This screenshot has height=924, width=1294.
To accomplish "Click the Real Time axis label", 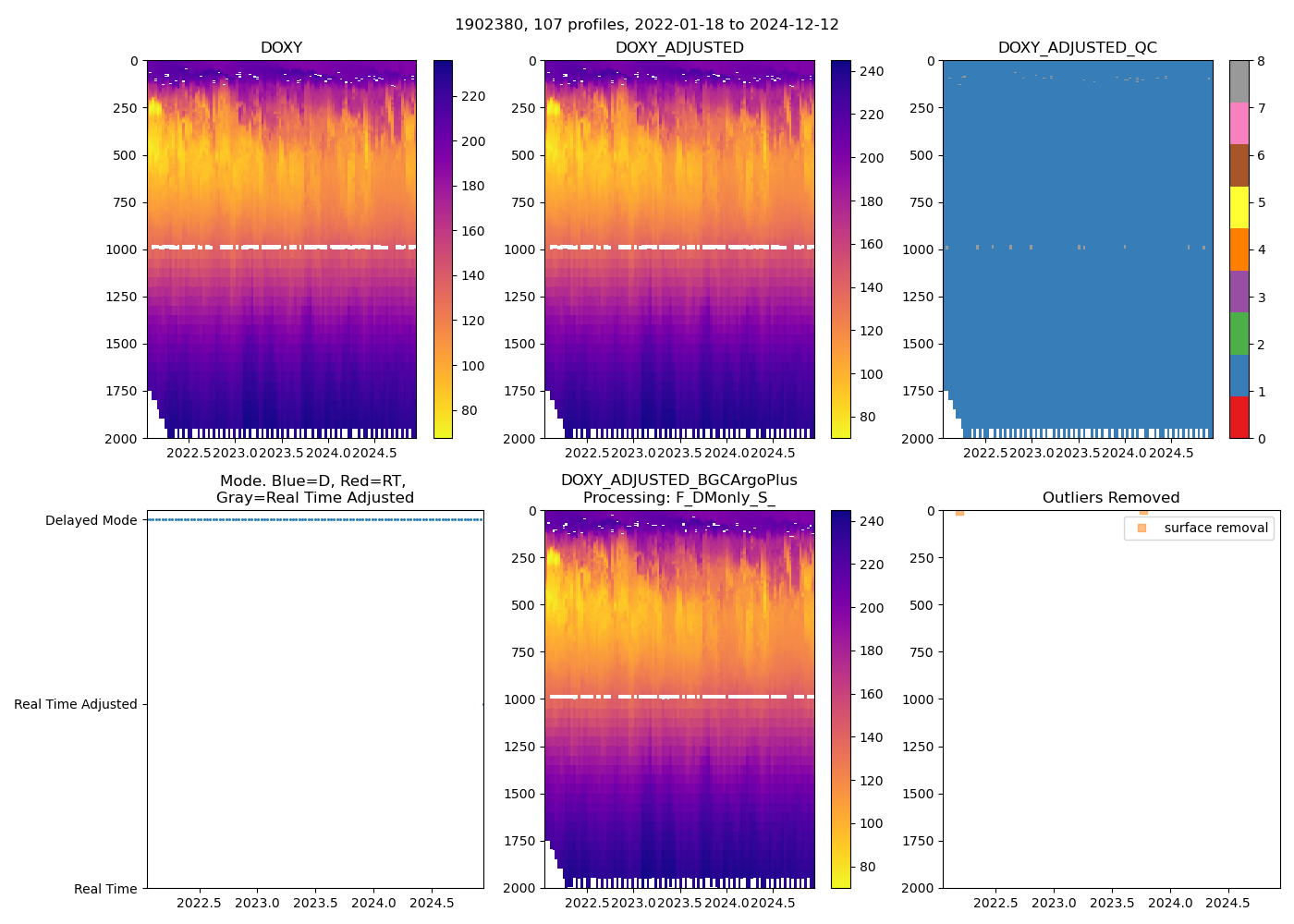I will [105, 889].
